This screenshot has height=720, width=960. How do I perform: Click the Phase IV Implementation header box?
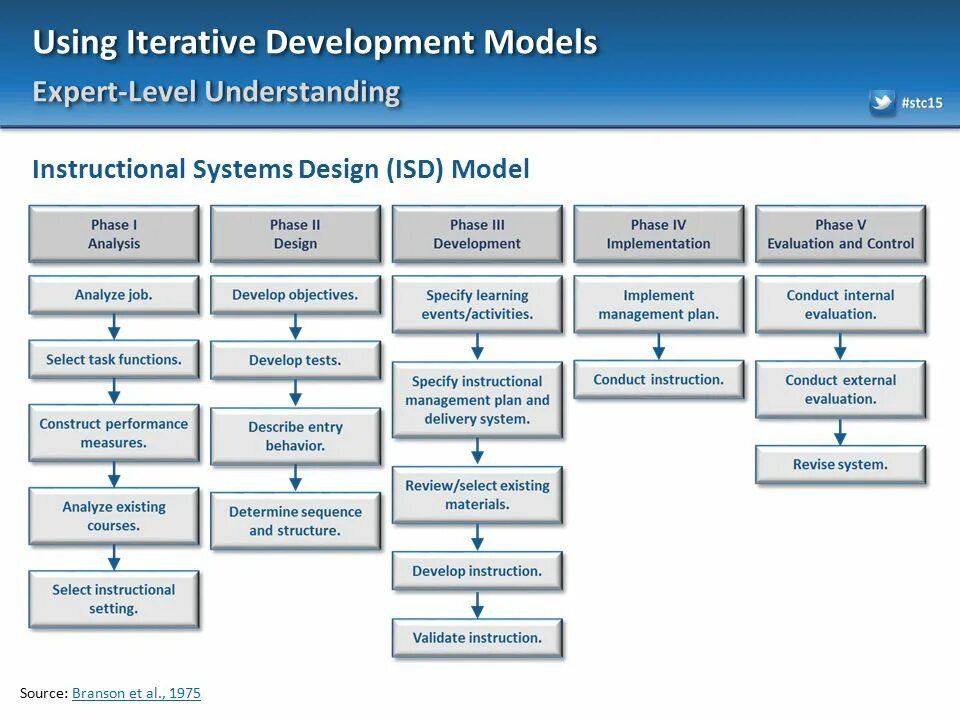(x=659, y=234)
